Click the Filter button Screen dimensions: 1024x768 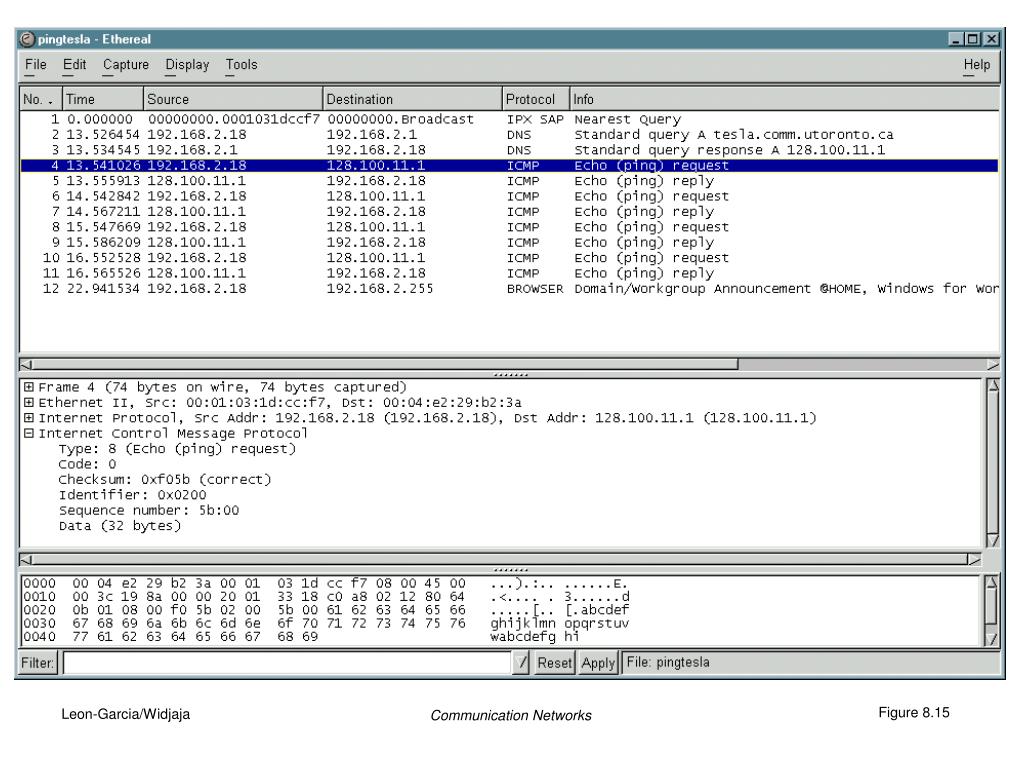(x=38, y=663)
